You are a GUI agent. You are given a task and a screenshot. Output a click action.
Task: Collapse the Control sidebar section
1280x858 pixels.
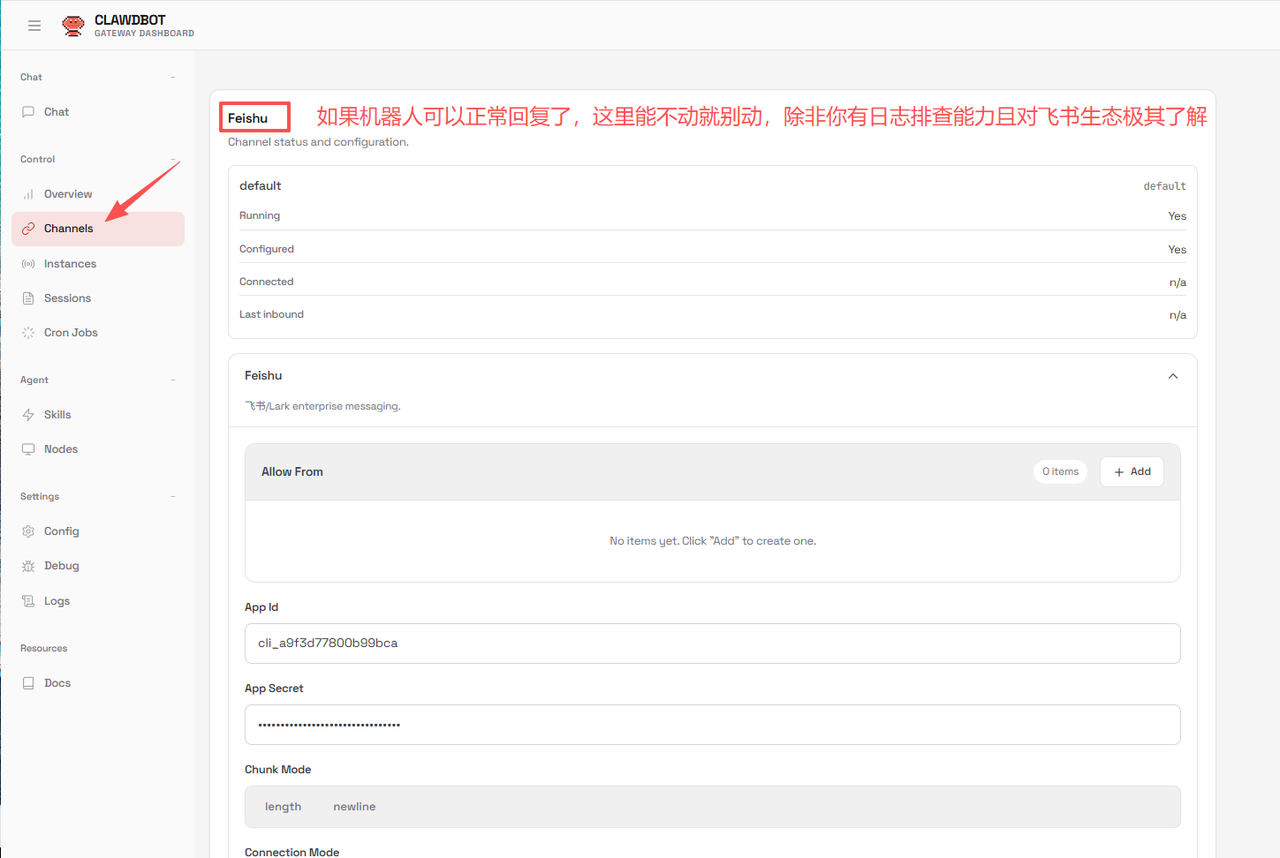click(x=173, y=159)
